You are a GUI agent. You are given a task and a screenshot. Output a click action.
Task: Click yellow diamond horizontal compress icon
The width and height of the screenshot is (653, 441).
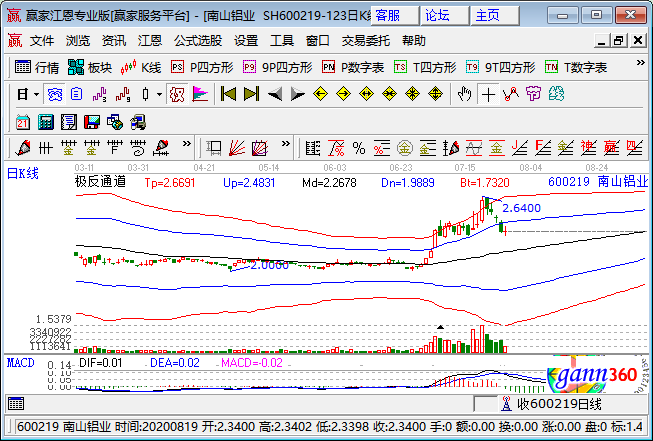click(x=389, y=94)
